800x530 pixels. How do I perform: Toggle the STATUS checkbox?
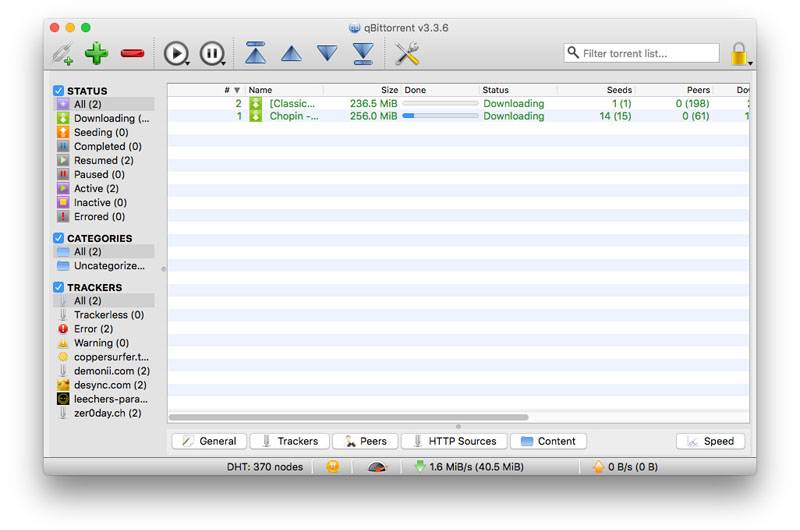59,91
